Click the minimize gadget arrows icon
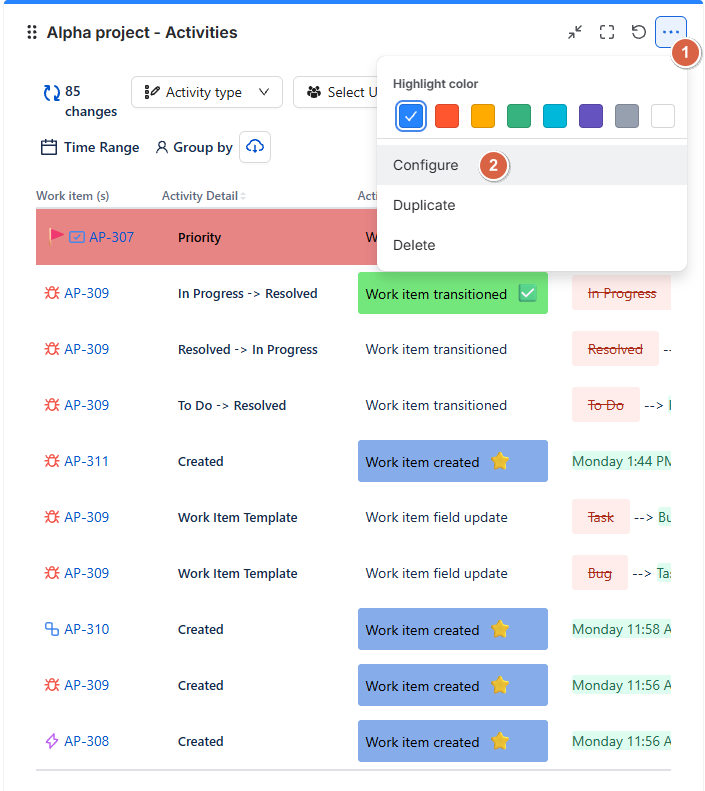 click(575, 32)
